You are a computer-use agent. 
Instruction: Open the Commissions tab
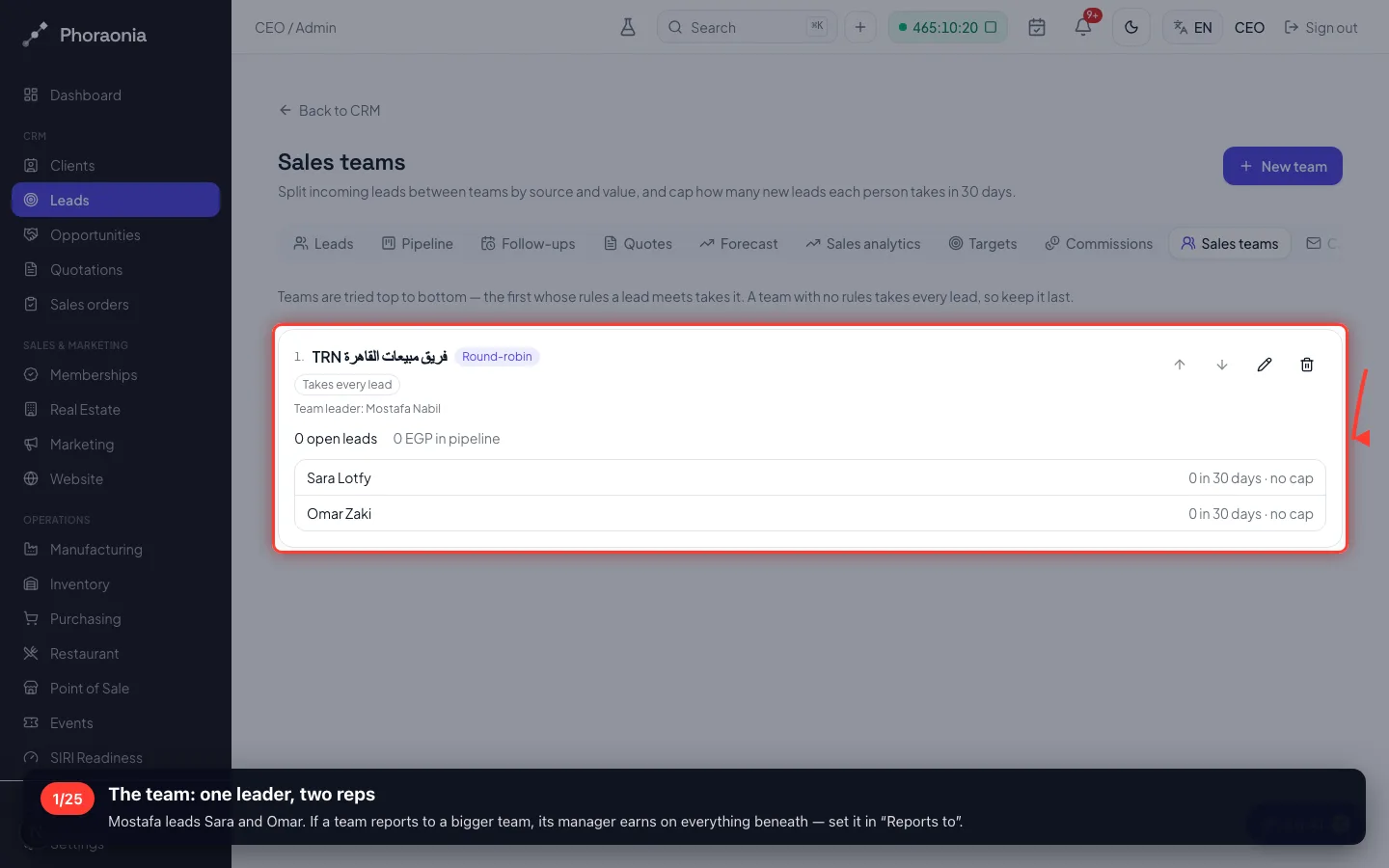point(1099,244)
